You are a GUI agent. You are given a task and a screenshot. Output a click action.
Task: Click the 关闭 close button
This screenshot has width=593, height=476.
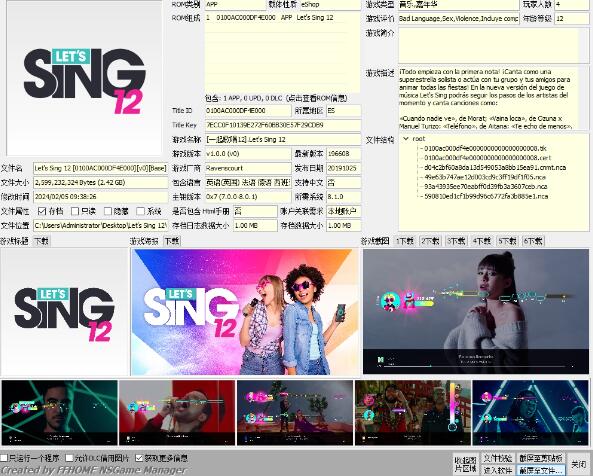coord(578,464)
